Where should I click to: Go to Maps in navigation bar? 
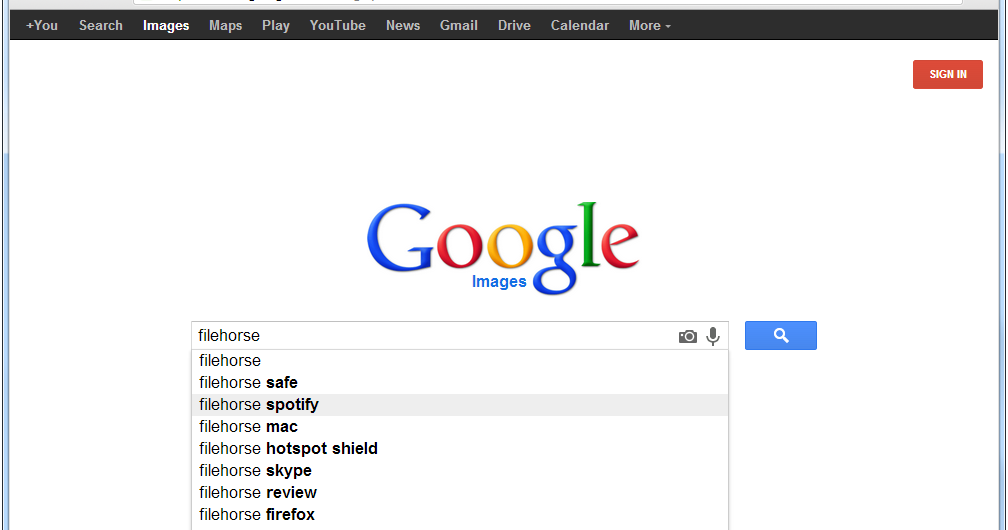(226, 26)
